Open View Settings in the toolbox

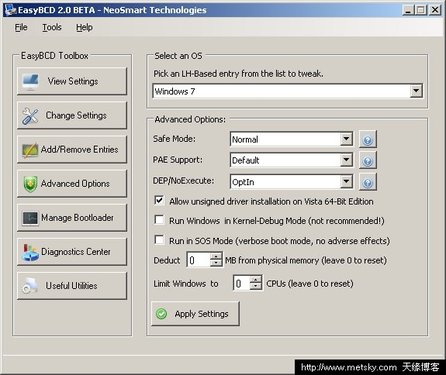point(72,81)
